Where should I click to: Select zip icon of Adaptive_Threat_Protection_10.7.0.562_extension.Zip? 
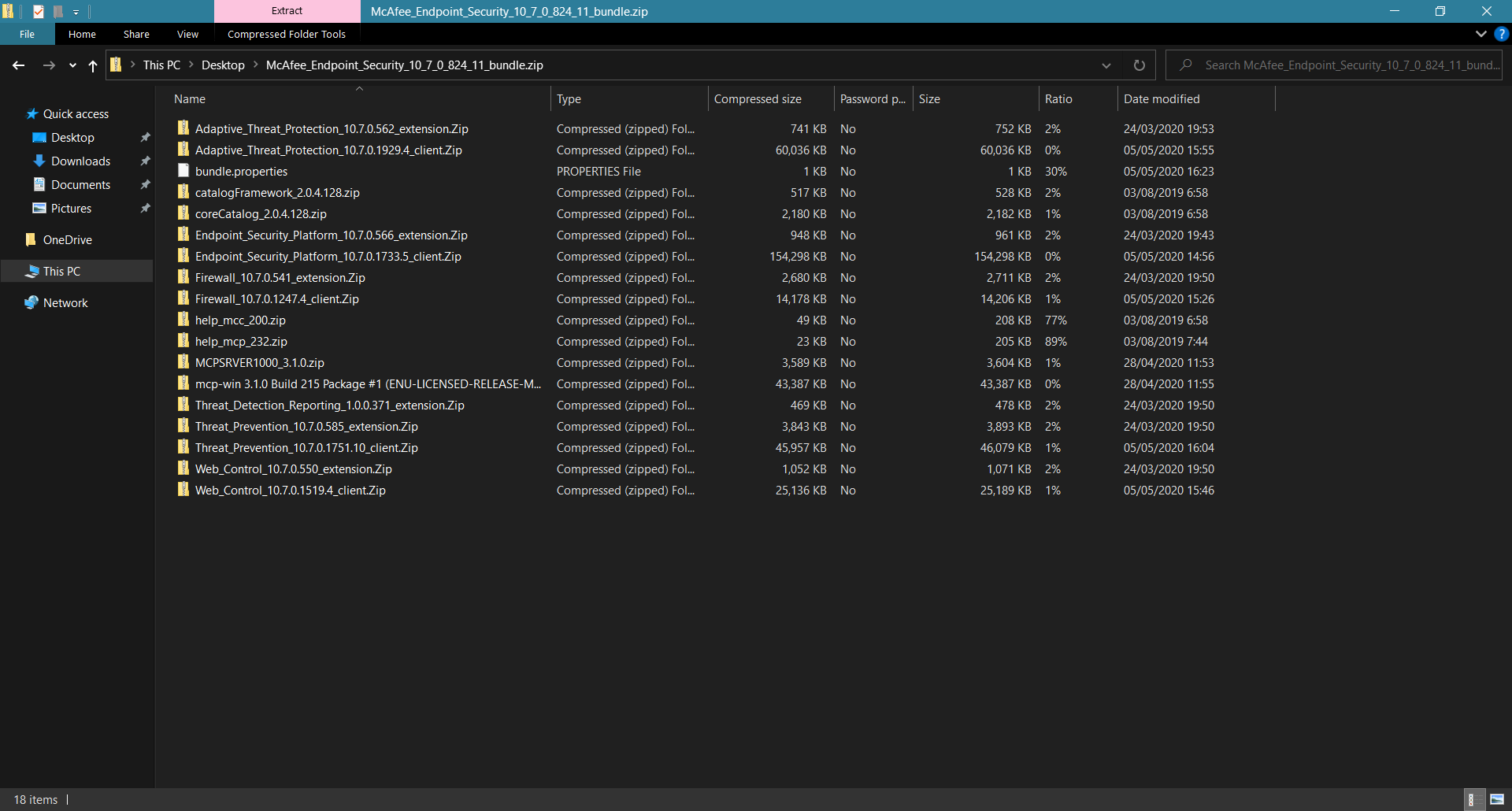coord(183,128)
